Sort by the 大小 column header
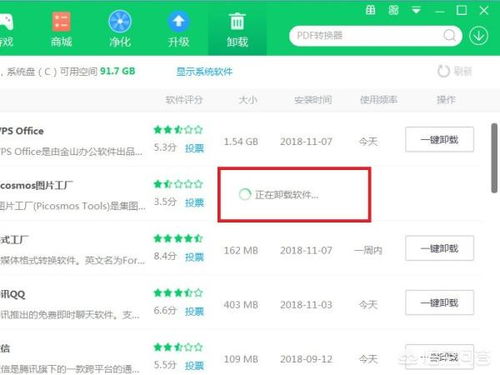 click(x=248, y=100)
